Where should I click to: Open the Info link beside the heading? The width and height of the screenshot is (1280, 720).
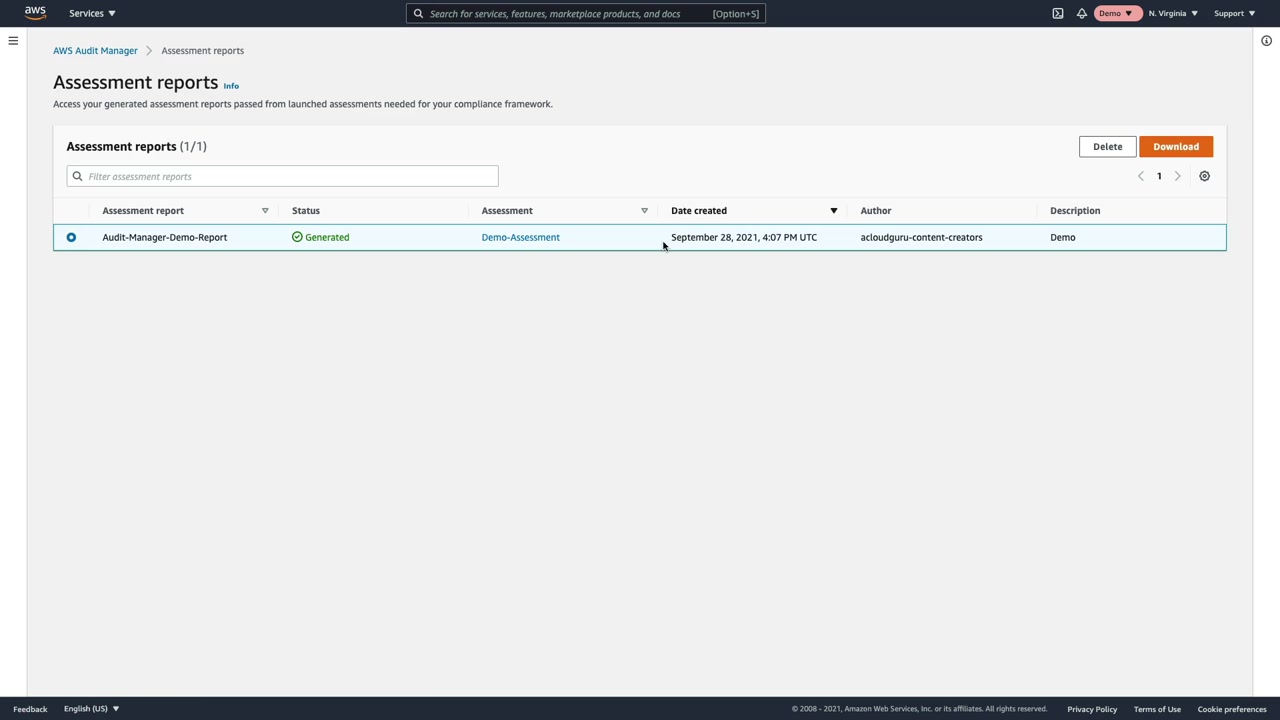coord(231,86)
